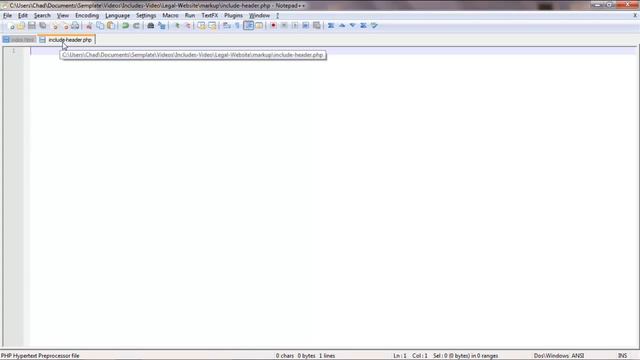Click Run macro multiple times icon
Image resolution: width=640 pixels, height=360 pixels.
click(305, 26)
